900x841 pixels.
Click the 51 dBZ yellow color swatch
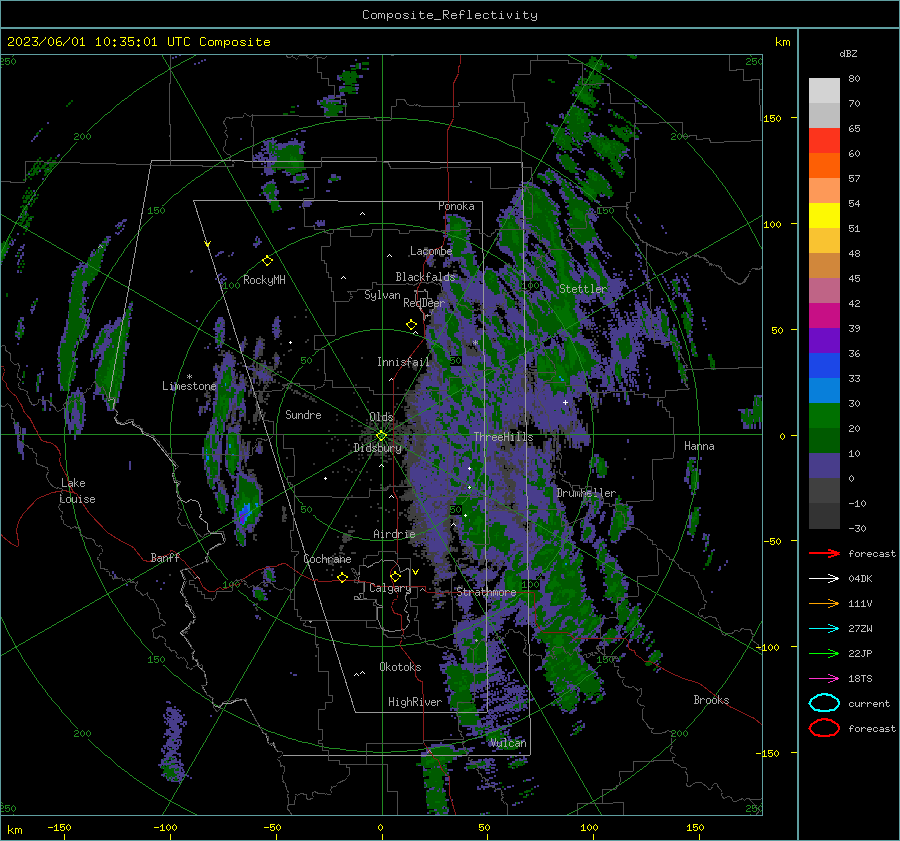point(824,215)
